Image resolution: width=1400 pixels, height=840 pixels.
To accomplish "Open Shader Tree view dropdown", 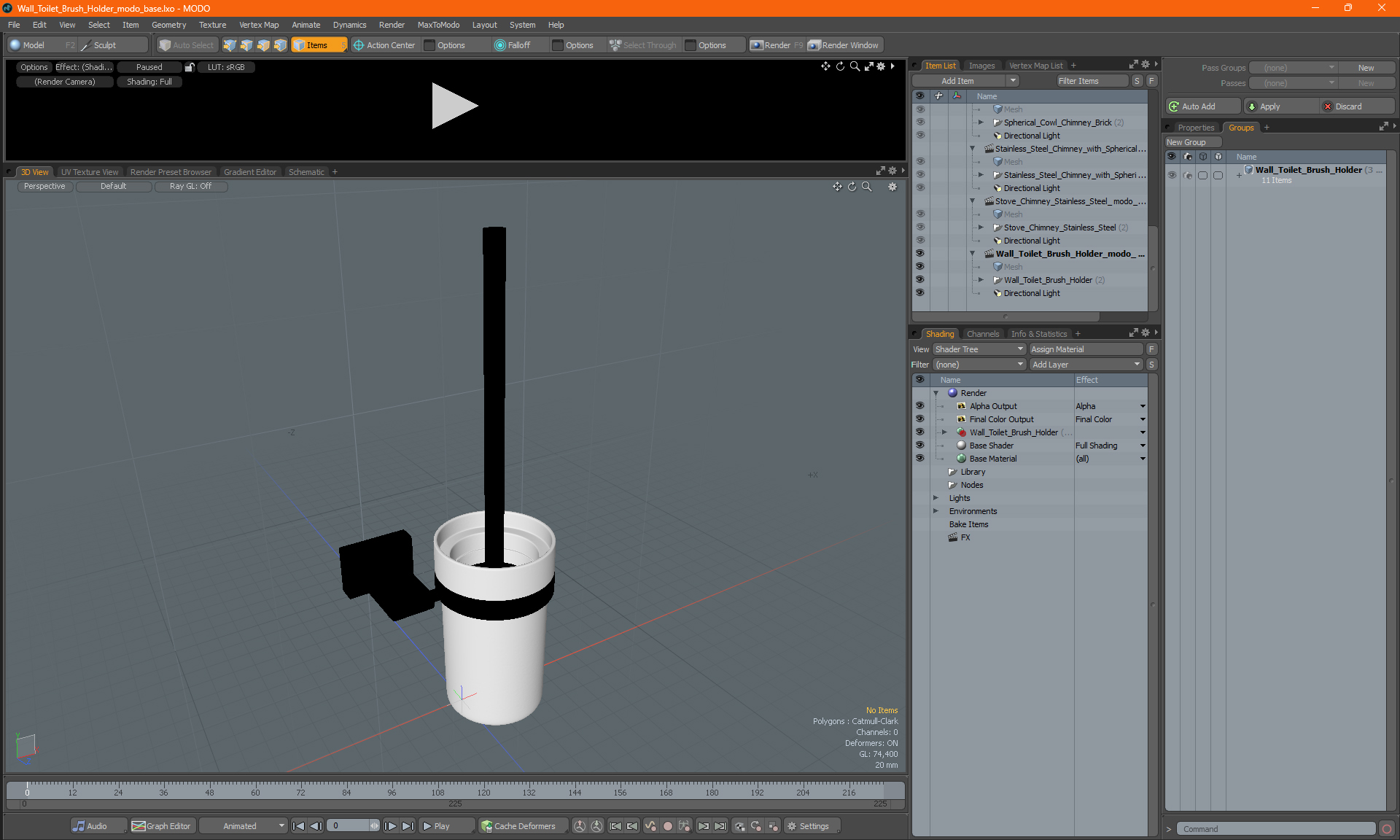I will [979, 349].
